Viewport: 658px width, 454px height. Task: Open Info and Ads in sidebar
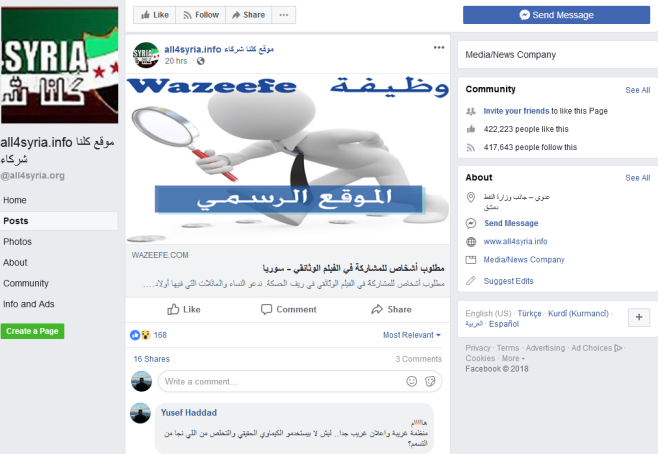[x=29, y=304]
